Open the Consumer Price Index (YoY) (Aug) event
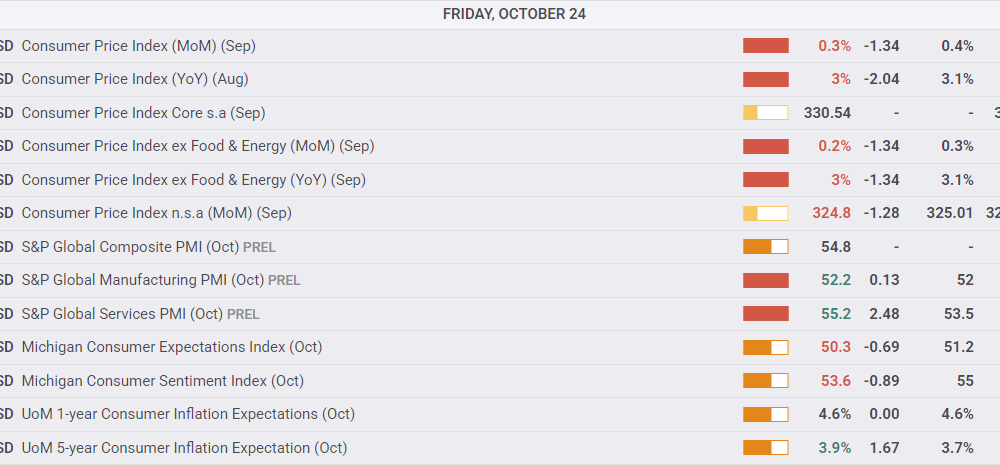Screen dimensions: 1000x465 click(x=134, y=79)
